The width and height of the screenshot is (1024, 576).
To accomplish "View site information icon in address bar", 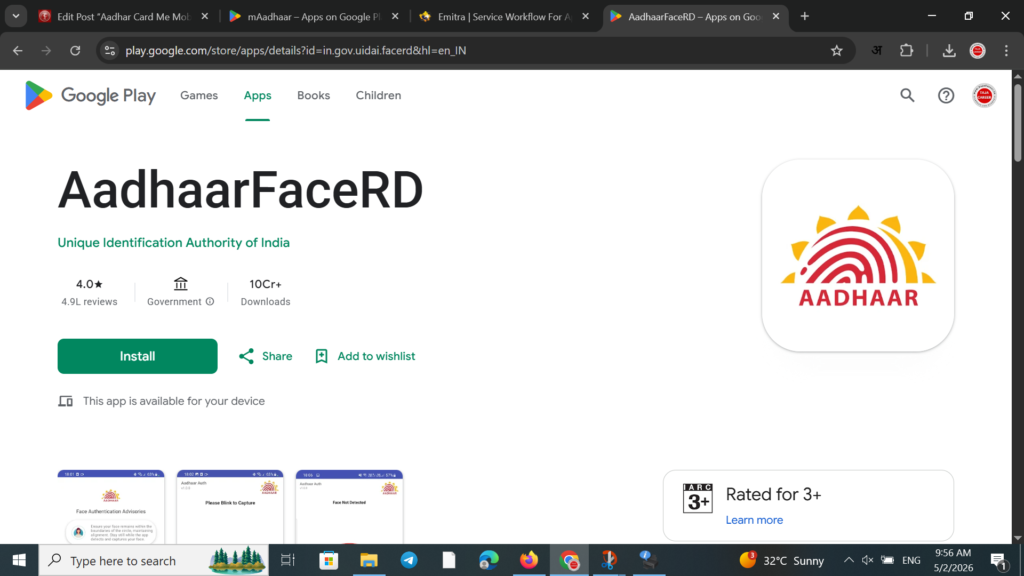I will [x=110, y=50].
